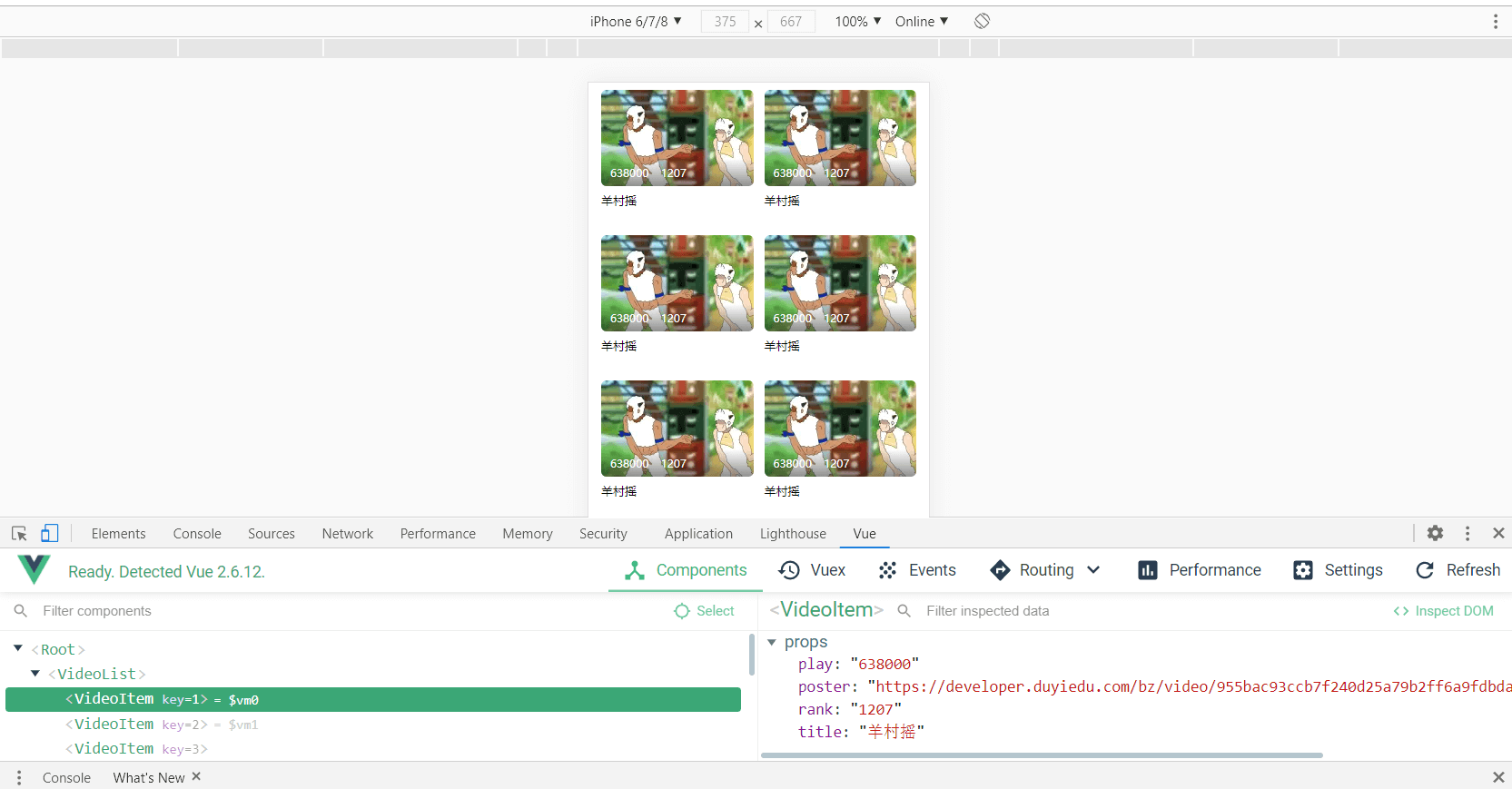Viewport: 1512px width, 789px height.
Task: Switch to the Application tab
Action: (x=698, y=534)
